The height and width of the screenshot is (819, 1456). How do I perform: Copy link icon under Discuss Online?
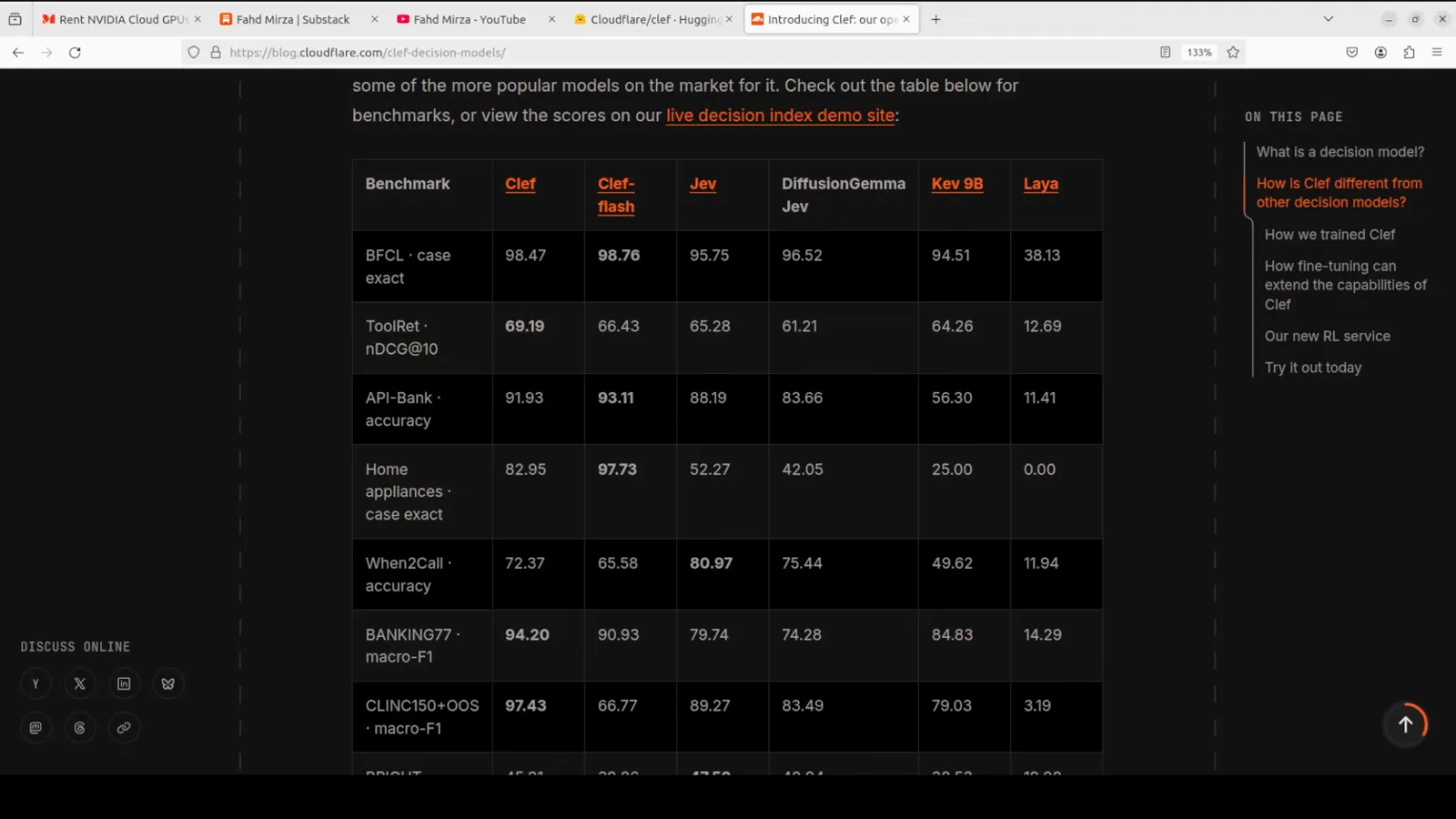pyautogui.click(x=124, y=728)
